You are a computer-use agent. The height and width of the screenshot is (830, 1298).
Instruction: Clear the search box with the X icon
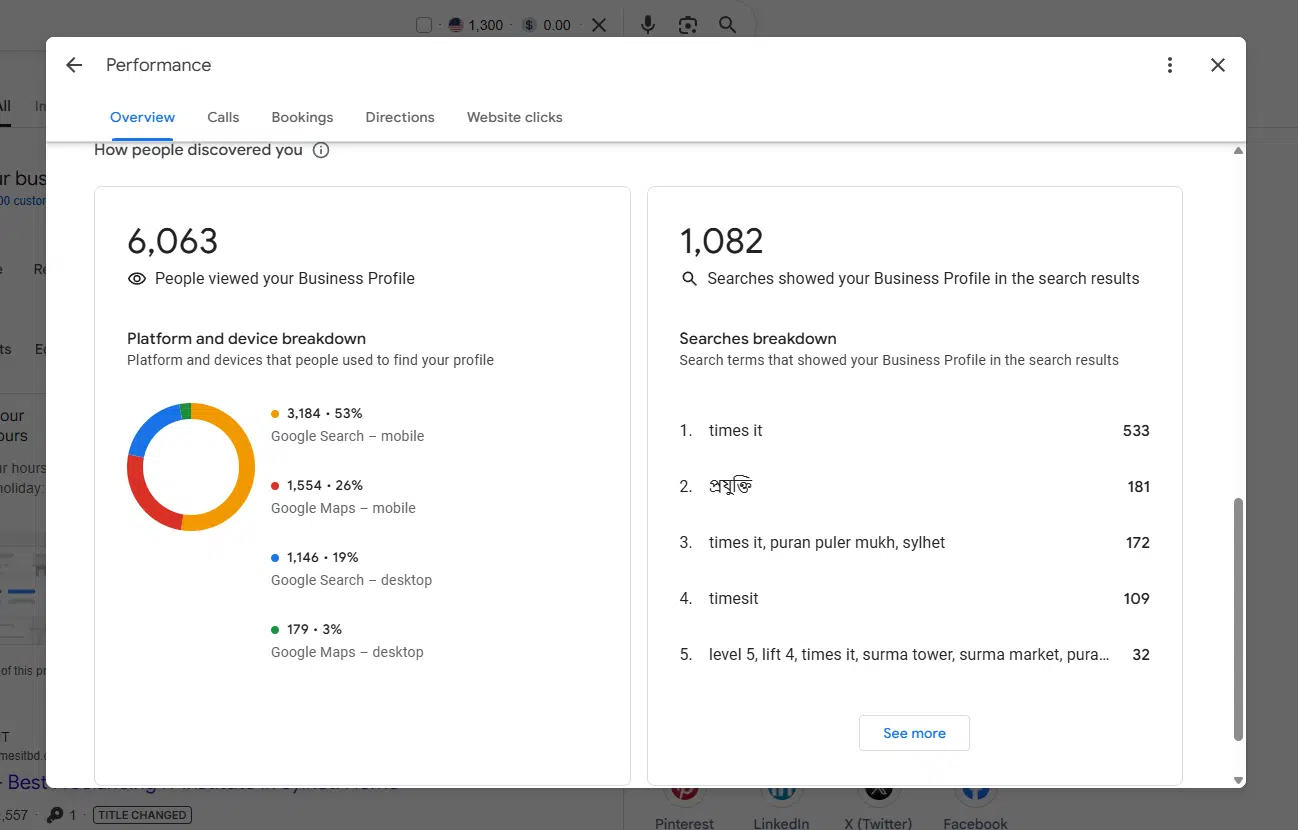pyautogui.click(x=599, y=25)
